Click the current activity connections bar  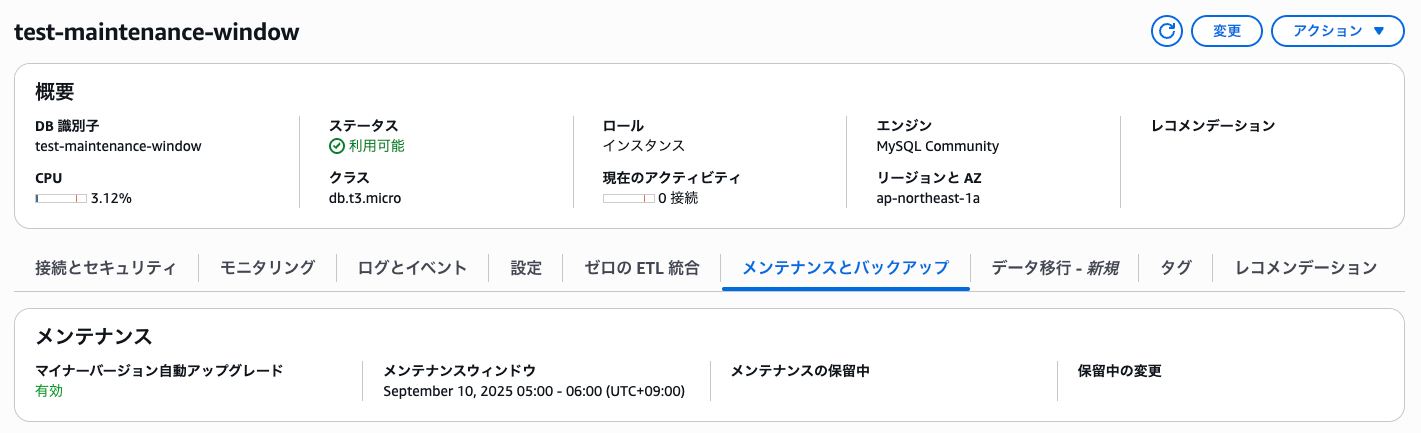pos(629,198)
